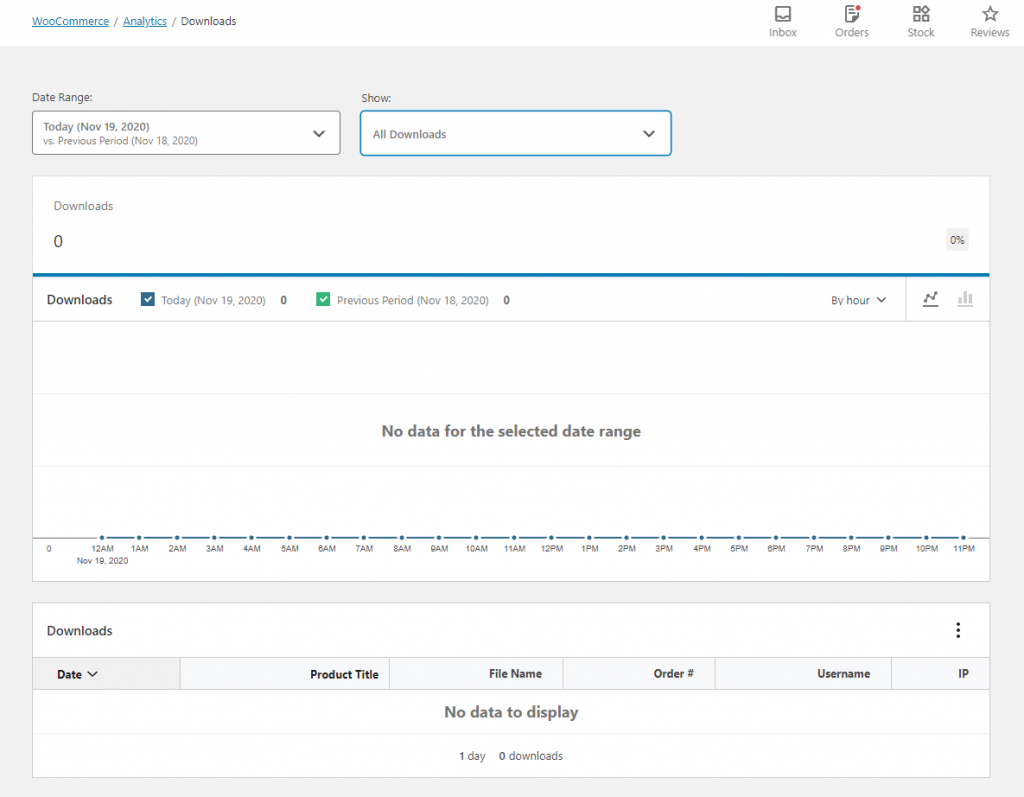Uncheck Previous Period (Nov 18, 2020) series
Image resolution: width=1024 pixels, height=797 pixels.
pos(323,299)
